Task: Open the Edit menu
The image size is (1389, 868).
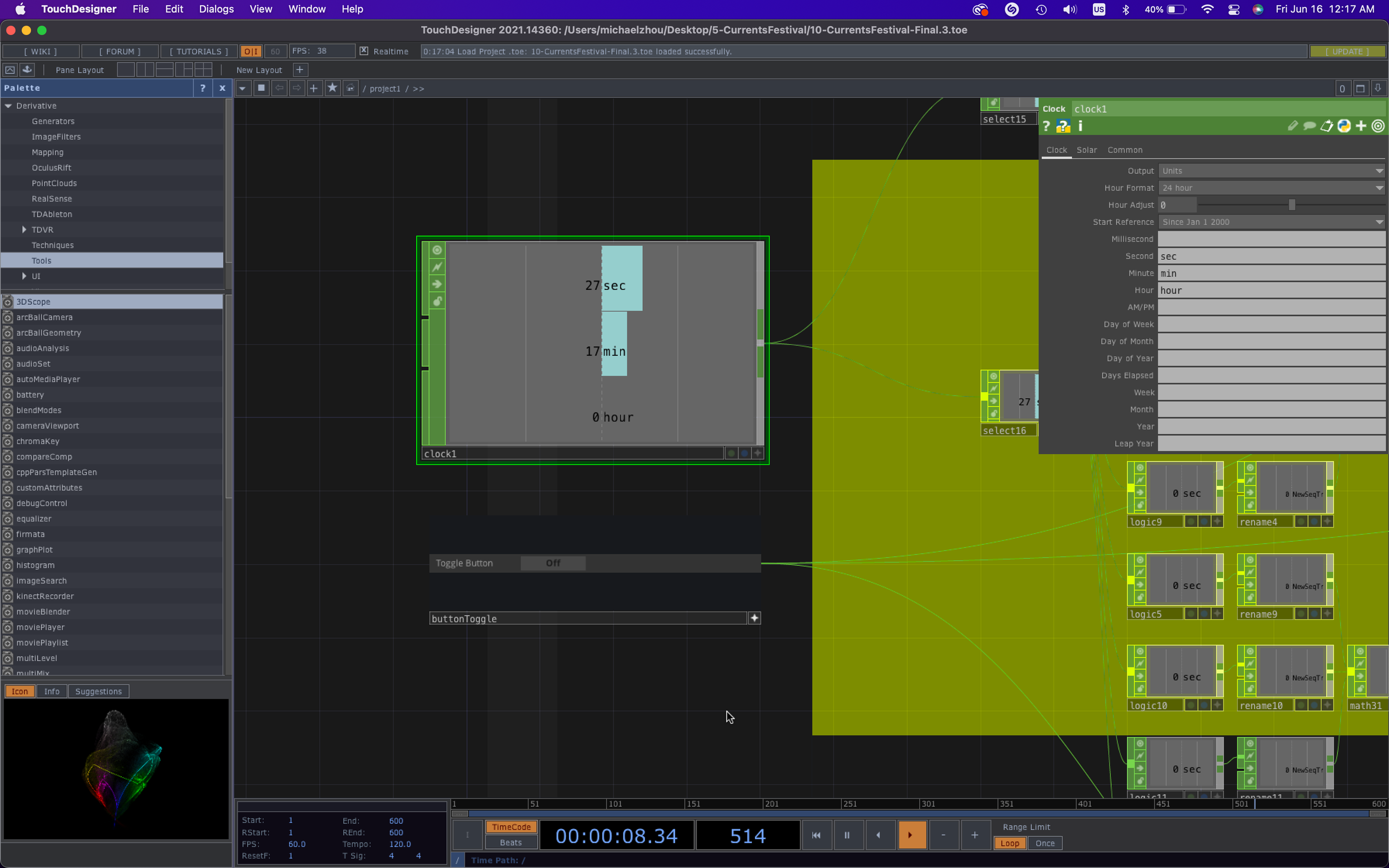Action: (174, 9)
